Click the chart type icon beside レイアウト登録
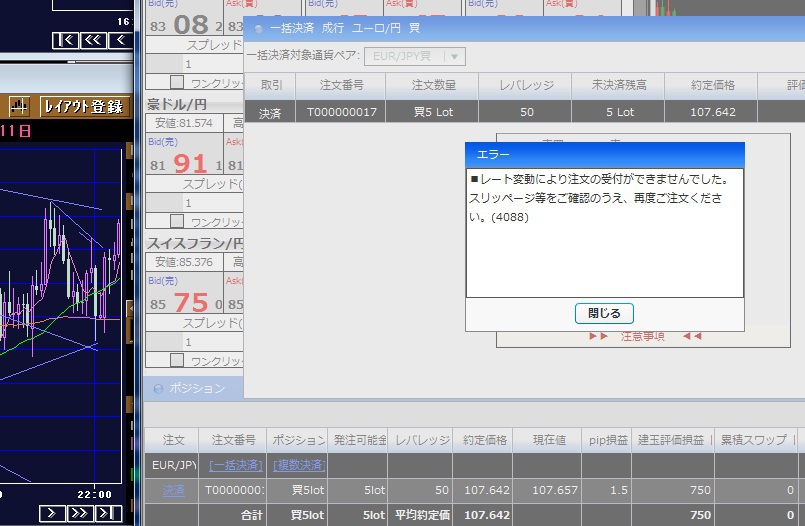805x526 pixels. pyautogui.click(x=20, y=106)
